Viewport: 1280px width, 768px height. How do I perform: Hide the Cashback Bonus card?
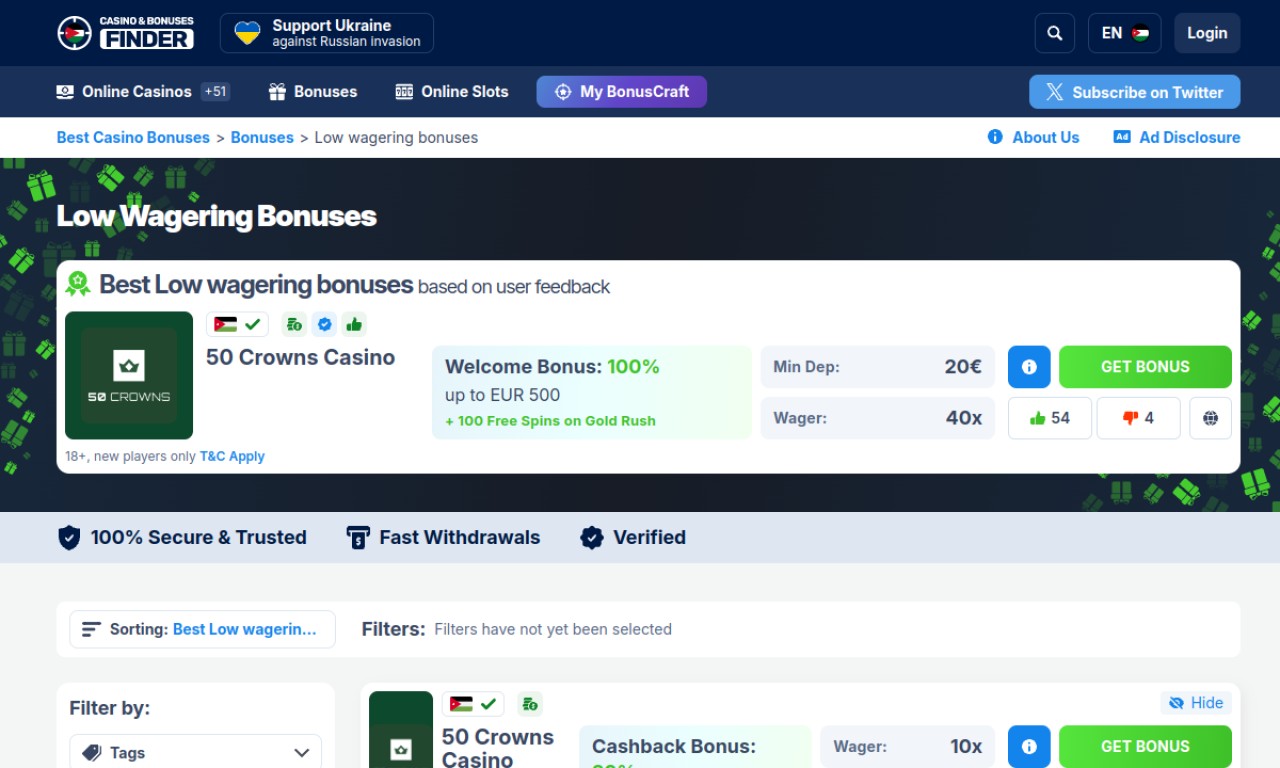1196,703
